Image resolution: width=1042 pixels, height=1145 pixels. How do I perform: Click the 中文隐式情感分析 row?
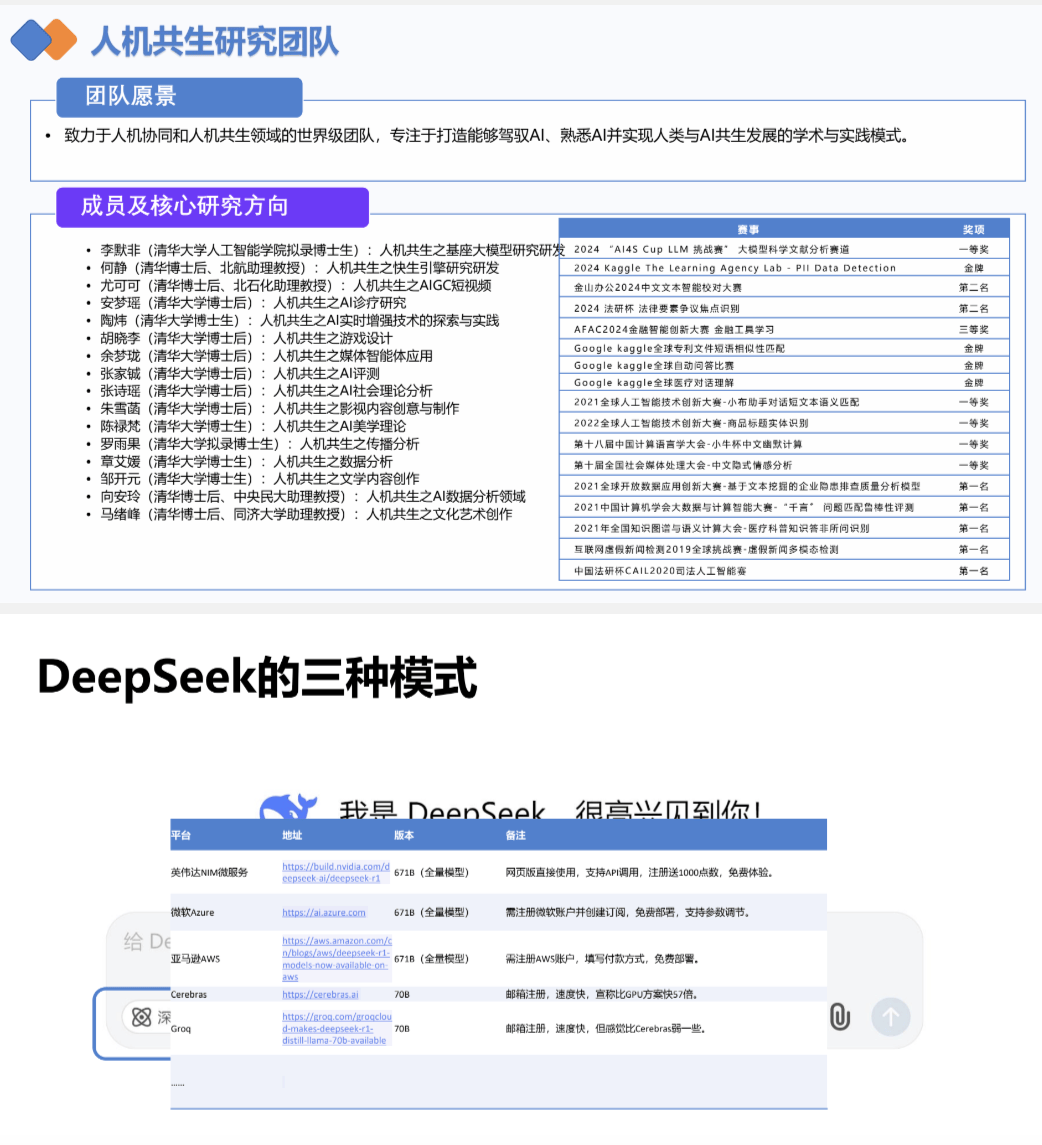point(784,465)
